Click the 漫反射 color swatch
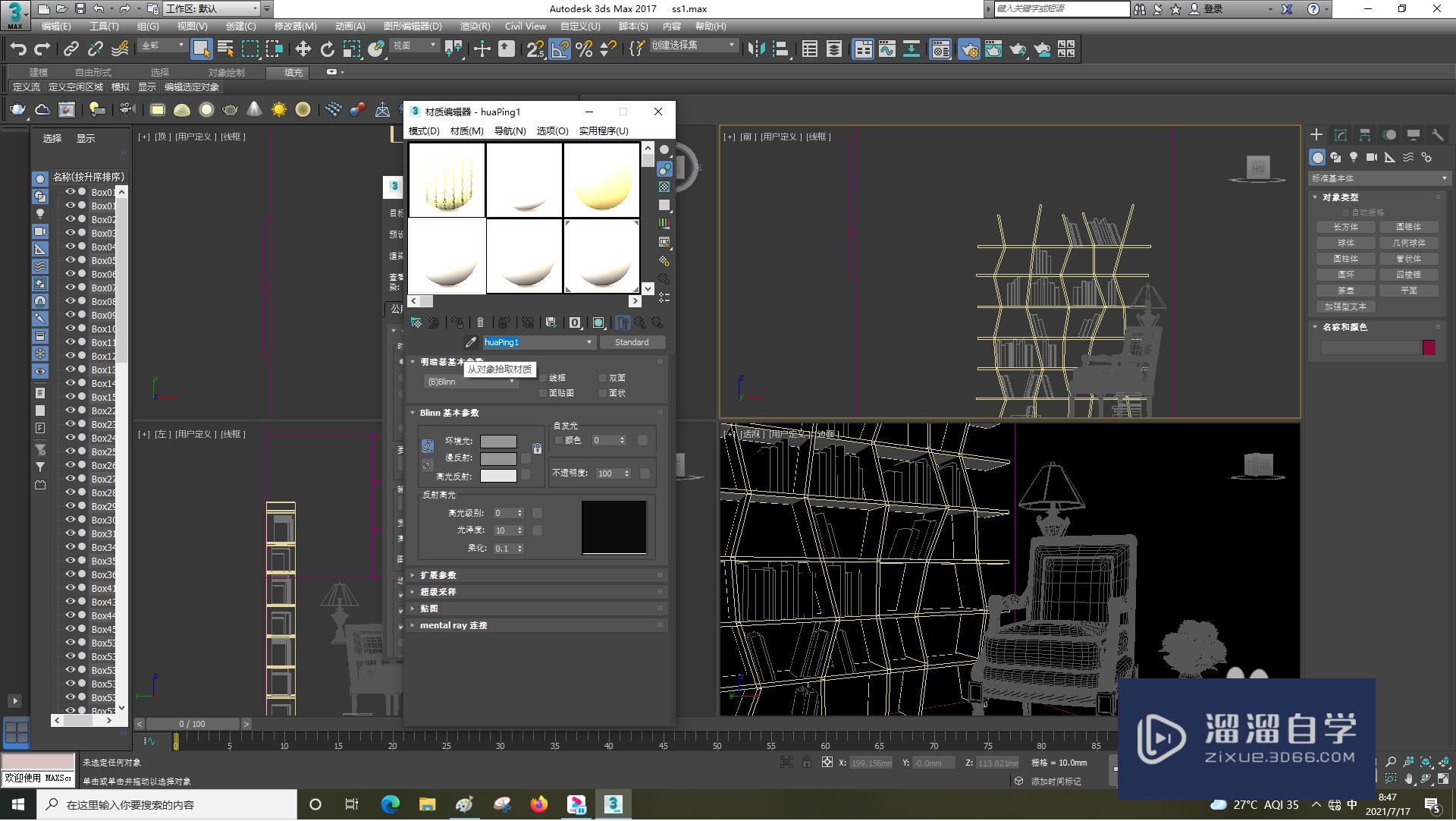This screenshot has width=1456, height=821. 498,459
